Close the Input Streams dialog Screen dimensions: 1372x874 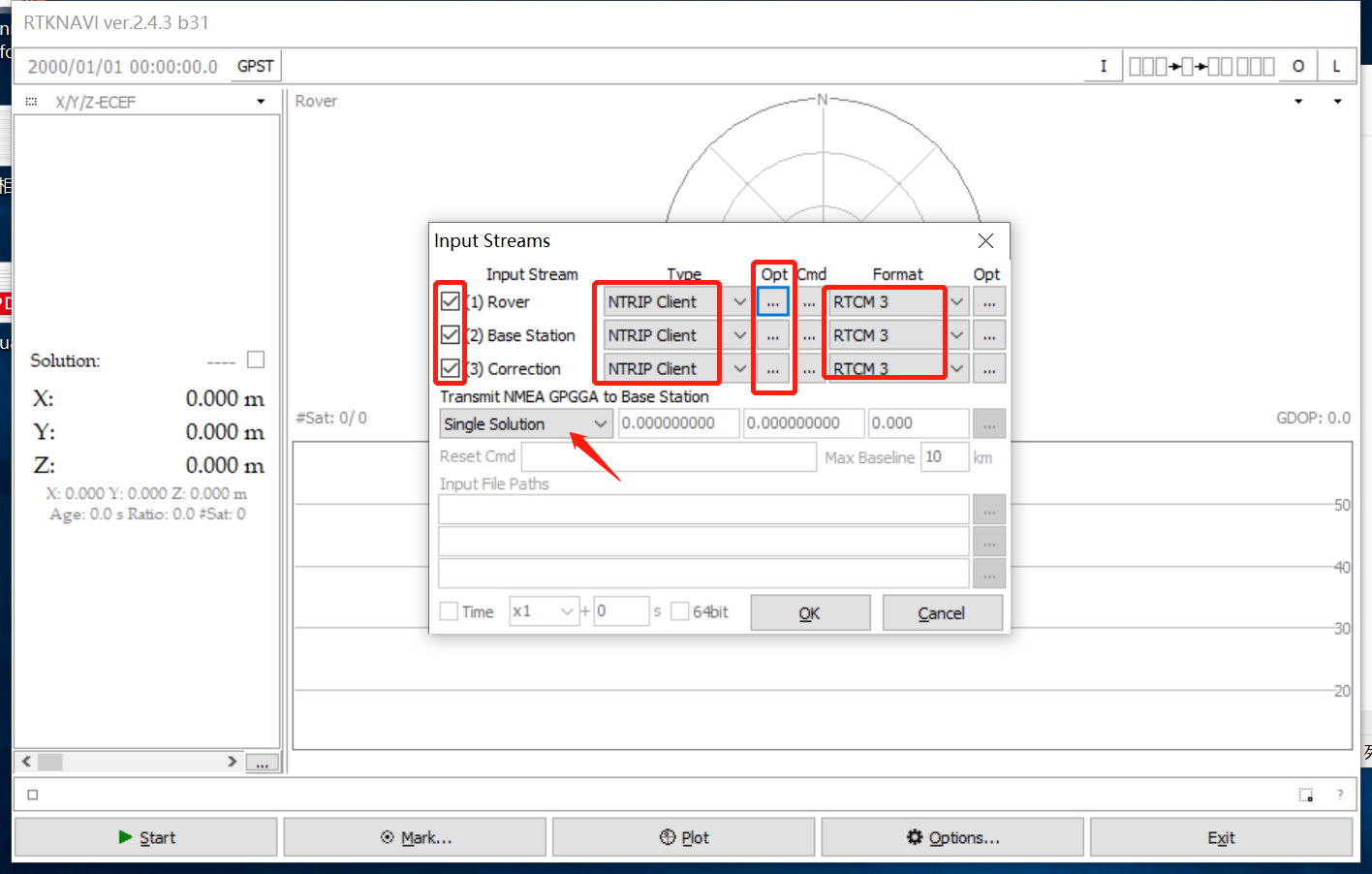[985, 240]
